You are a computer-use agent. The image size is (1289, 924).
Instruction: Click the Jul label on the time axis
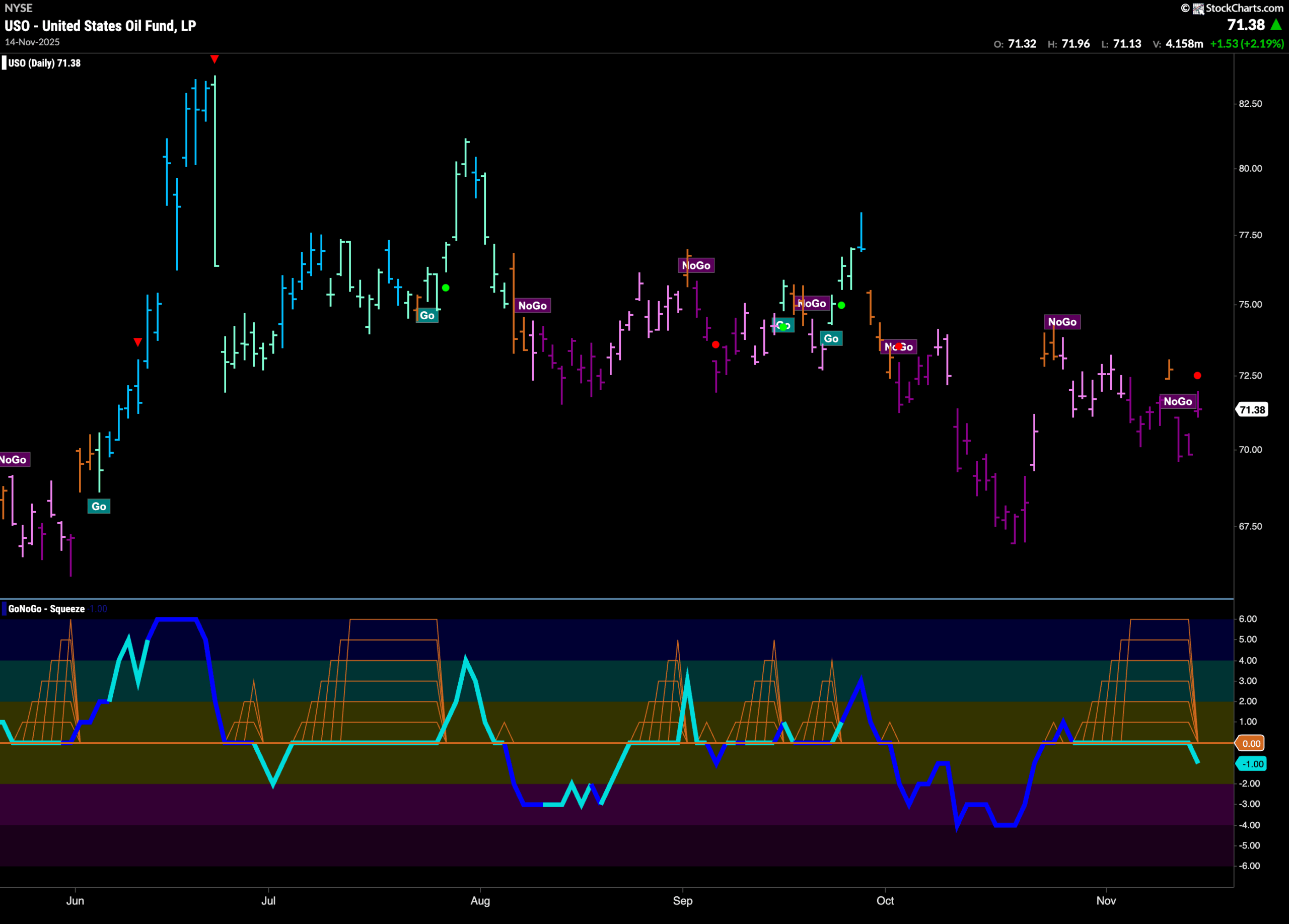tap(268, 901)
